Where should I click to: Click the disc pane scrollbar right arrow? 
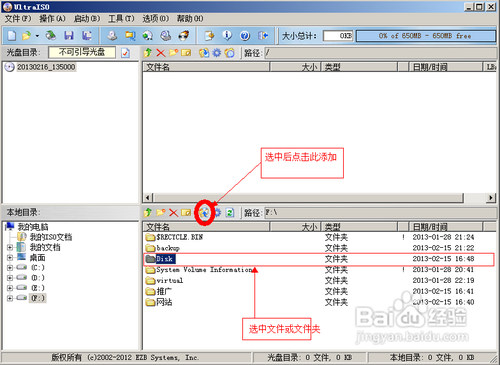click(x=490, y=197)
